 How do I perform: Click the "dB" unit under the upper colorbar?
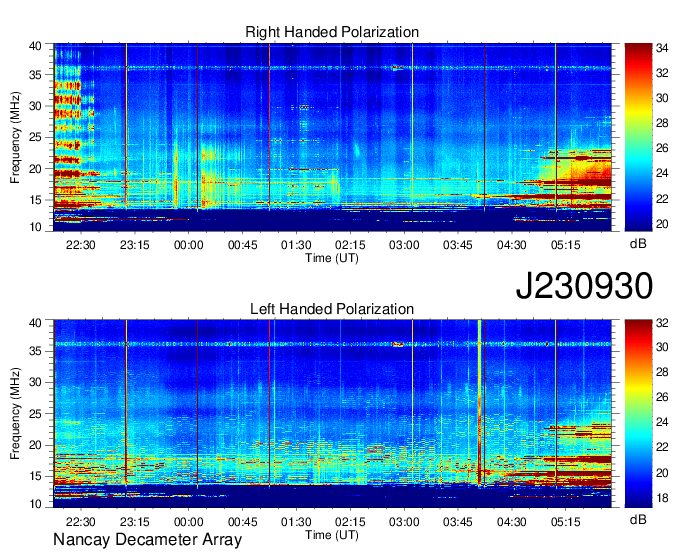pyautogui.click(x=638, y=244)
